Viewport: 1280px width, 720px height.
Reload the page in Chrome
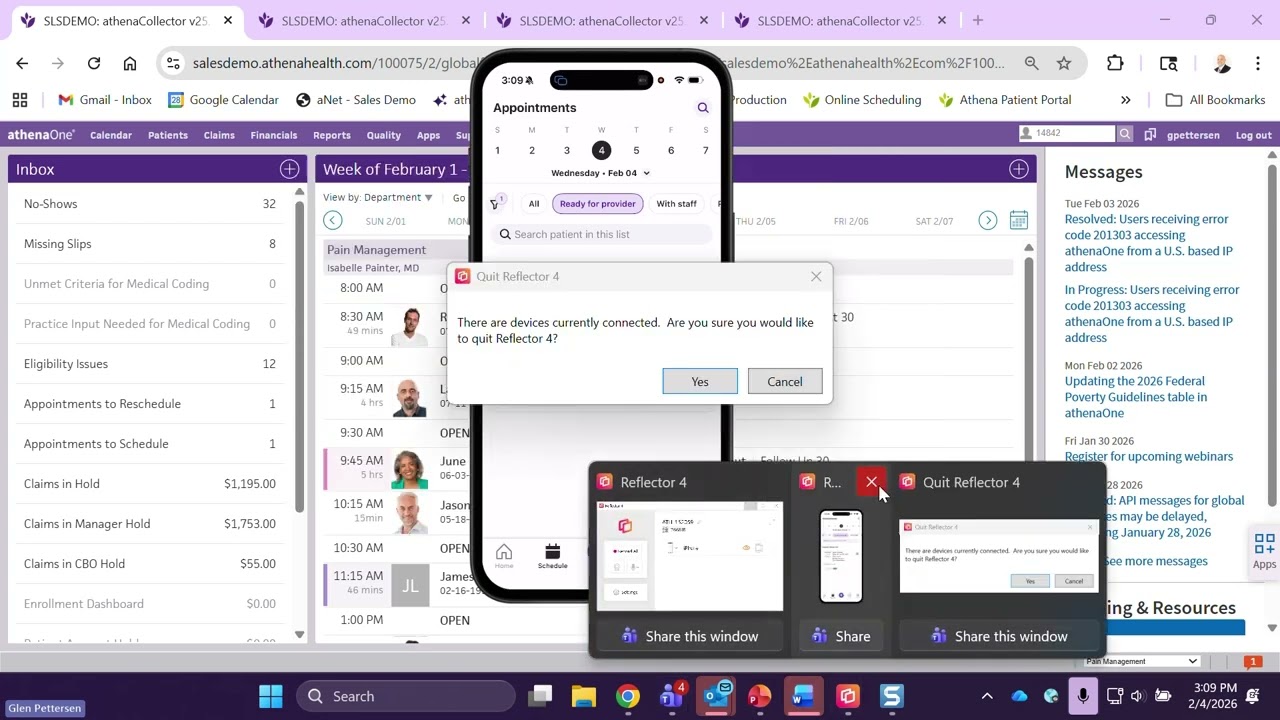[x=94, y=63]
